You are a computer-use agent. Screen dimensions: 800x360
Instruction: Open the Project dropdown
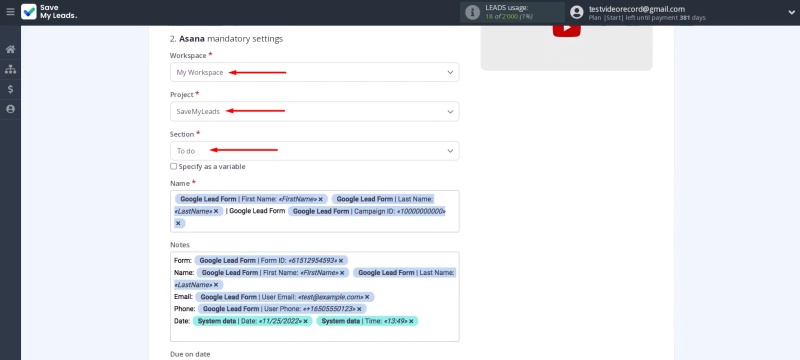click(x=314, y=112)
